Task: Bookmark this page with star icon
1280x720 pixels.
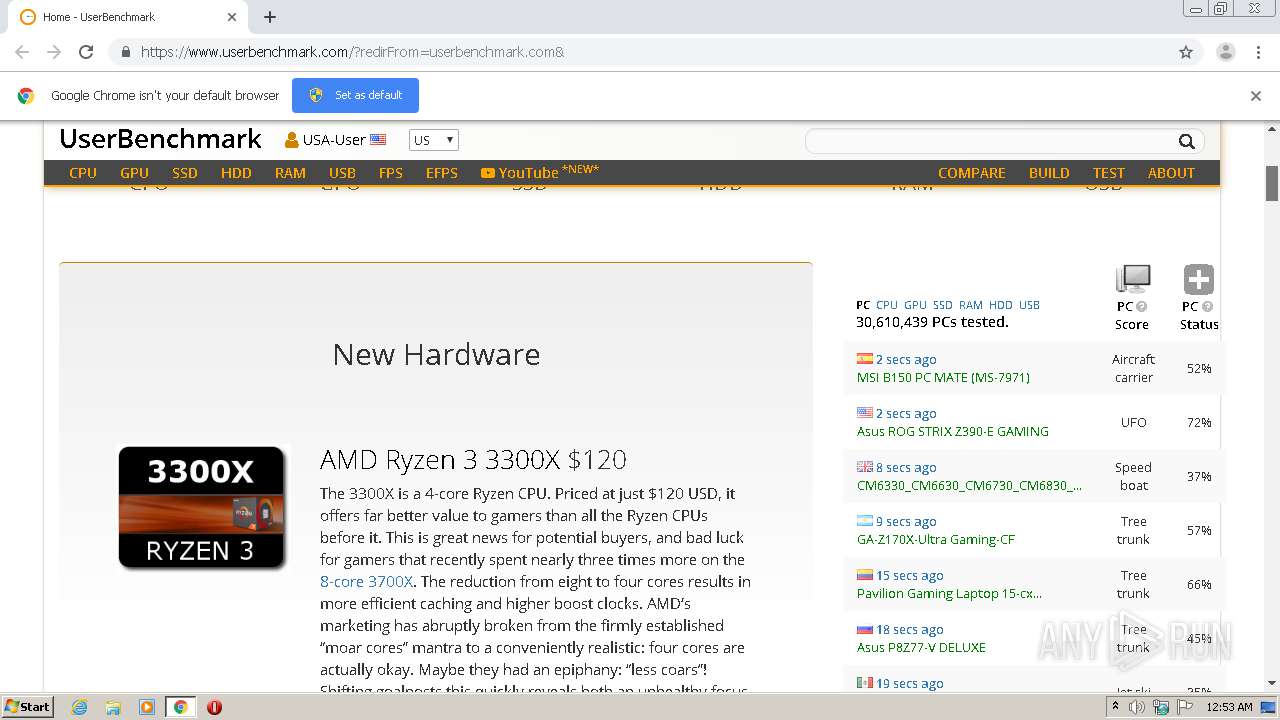Action: coord(1186,52)
